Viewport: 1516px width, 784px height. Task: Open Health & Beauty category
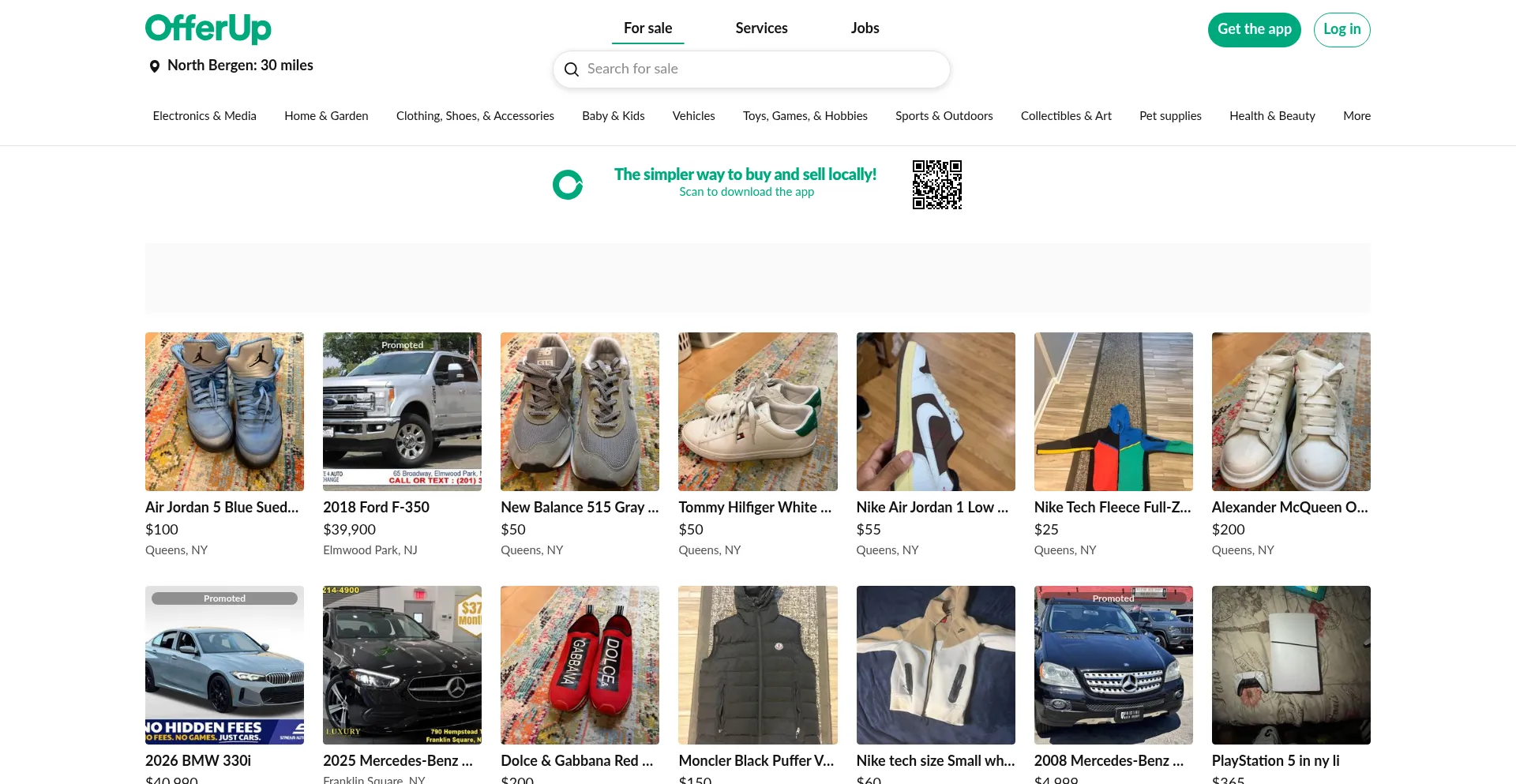coord(1272,116)
